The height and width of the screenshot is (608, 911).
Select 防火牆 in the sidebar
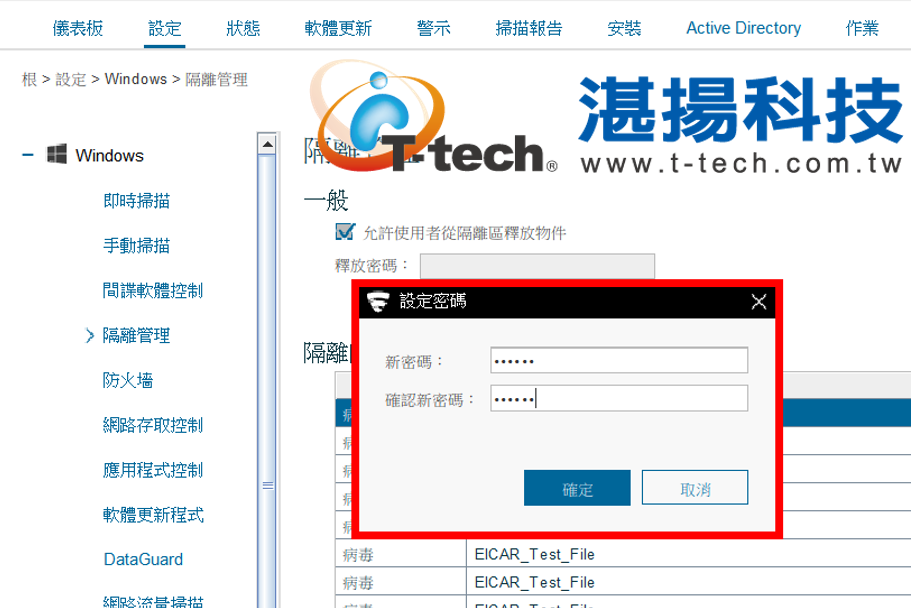(x=128, y=380)
